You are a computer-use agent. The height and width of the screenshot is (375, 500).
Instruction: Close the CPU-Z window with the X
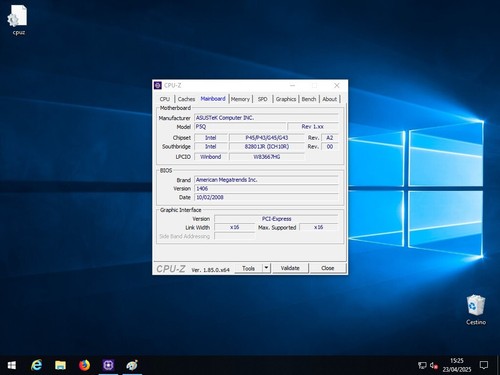coord(337,86)
